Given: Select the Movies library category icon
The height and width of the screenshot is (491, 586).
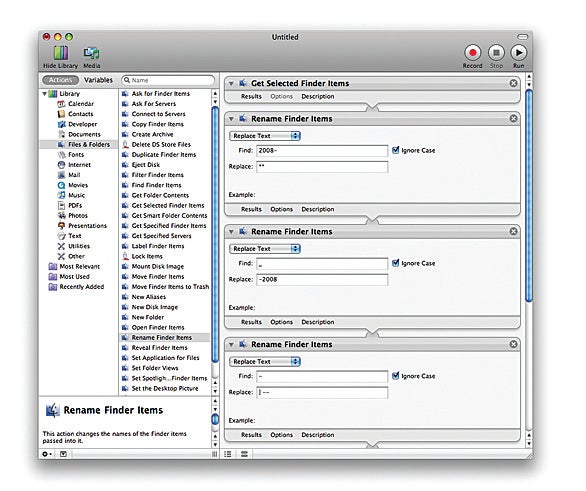Looking at the screenshot, I should pos(61,185).
